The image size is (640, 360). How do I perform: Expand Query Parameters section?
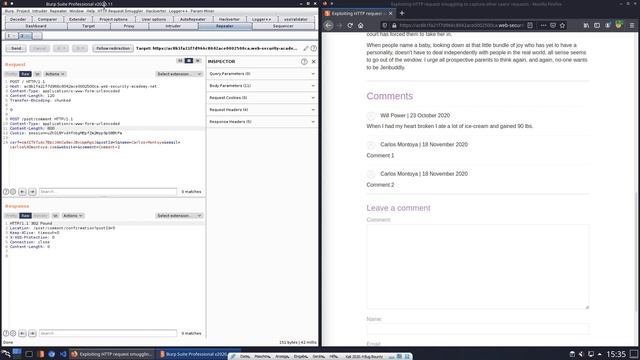[262, 74]
